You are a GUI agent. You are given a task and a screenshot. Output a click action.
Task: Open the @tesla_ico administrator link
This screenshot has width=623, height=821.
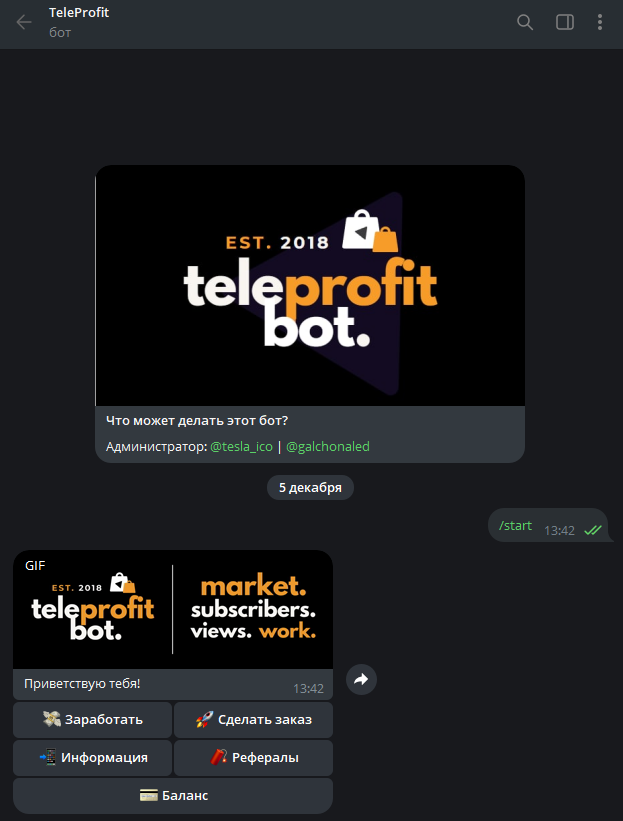[241, 447]
